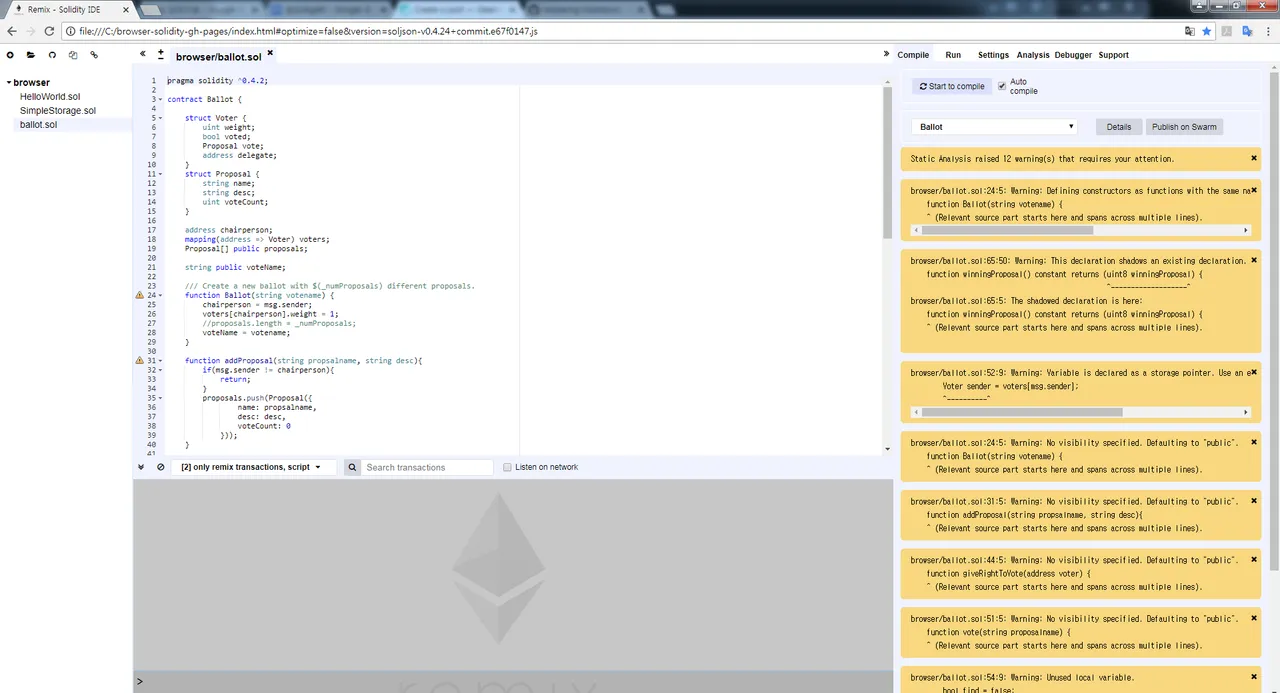Open SimpleStorage.sol in the file tree
Image resolution: width=1280 pixels, height=693 pixels.
pyautogui.click(x=58, y=111)
